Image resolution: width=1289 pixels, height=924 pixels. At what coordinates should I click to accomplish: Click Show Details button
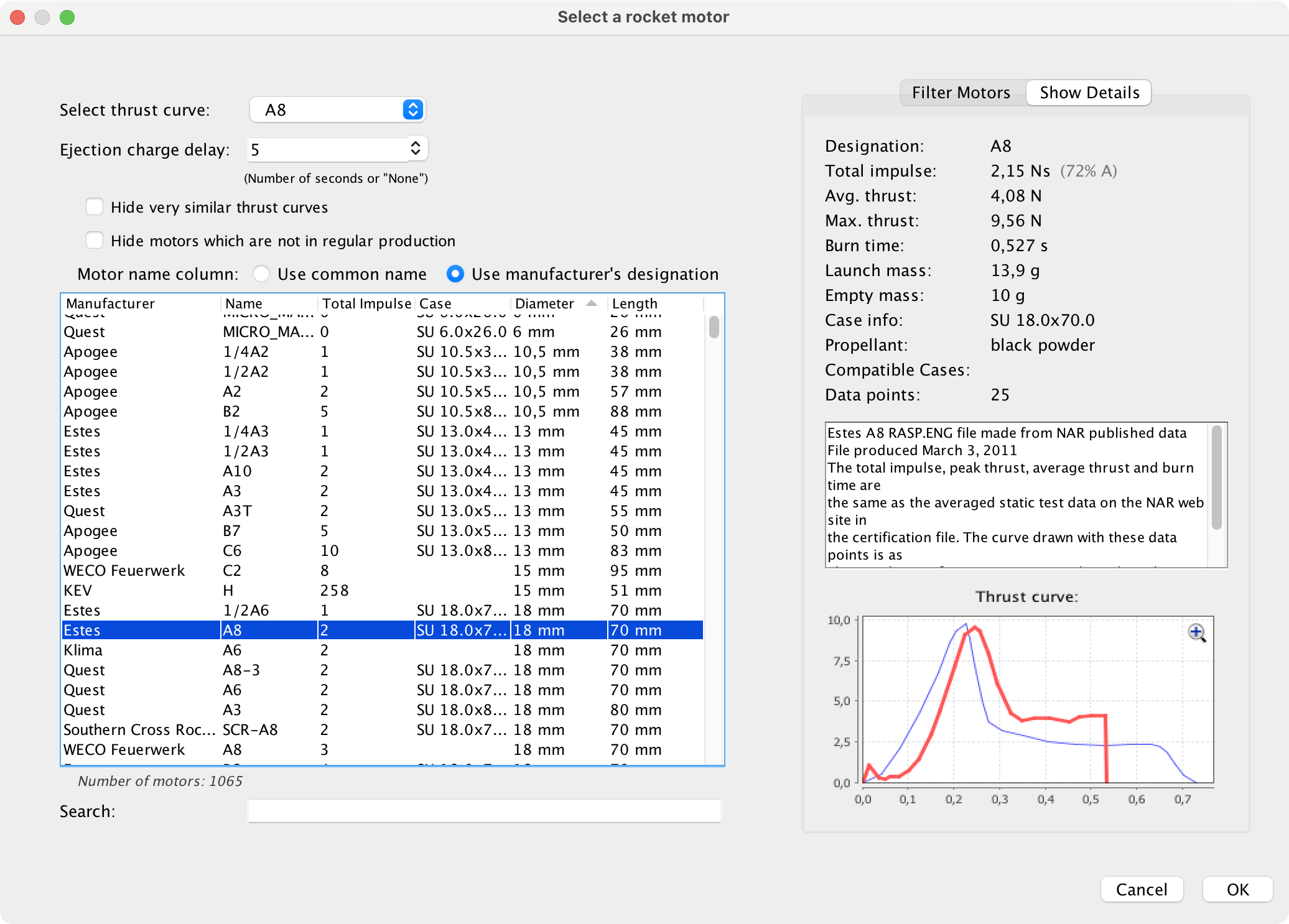point(1089,92)
